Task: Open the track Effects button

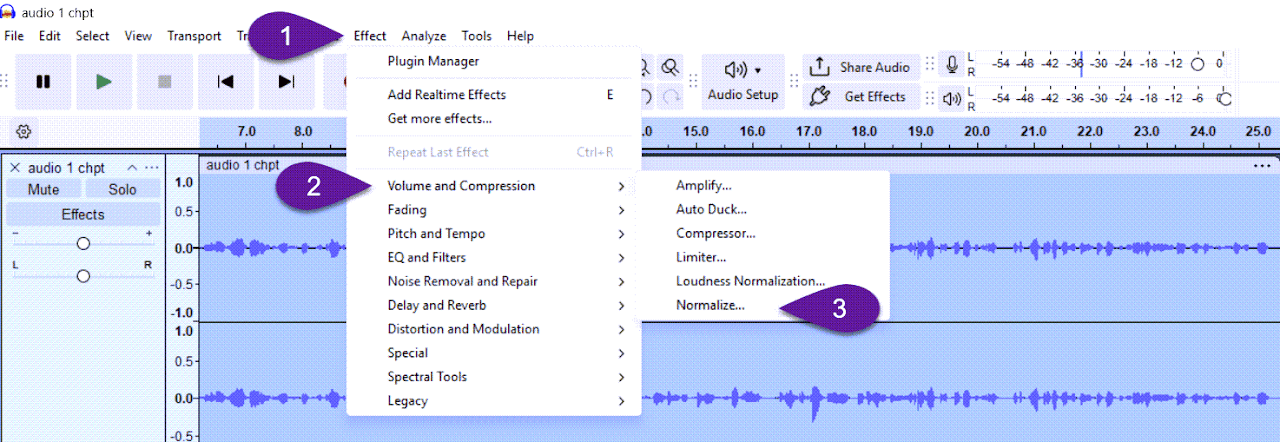Action: pyautogui.click(x=83, y=214)
